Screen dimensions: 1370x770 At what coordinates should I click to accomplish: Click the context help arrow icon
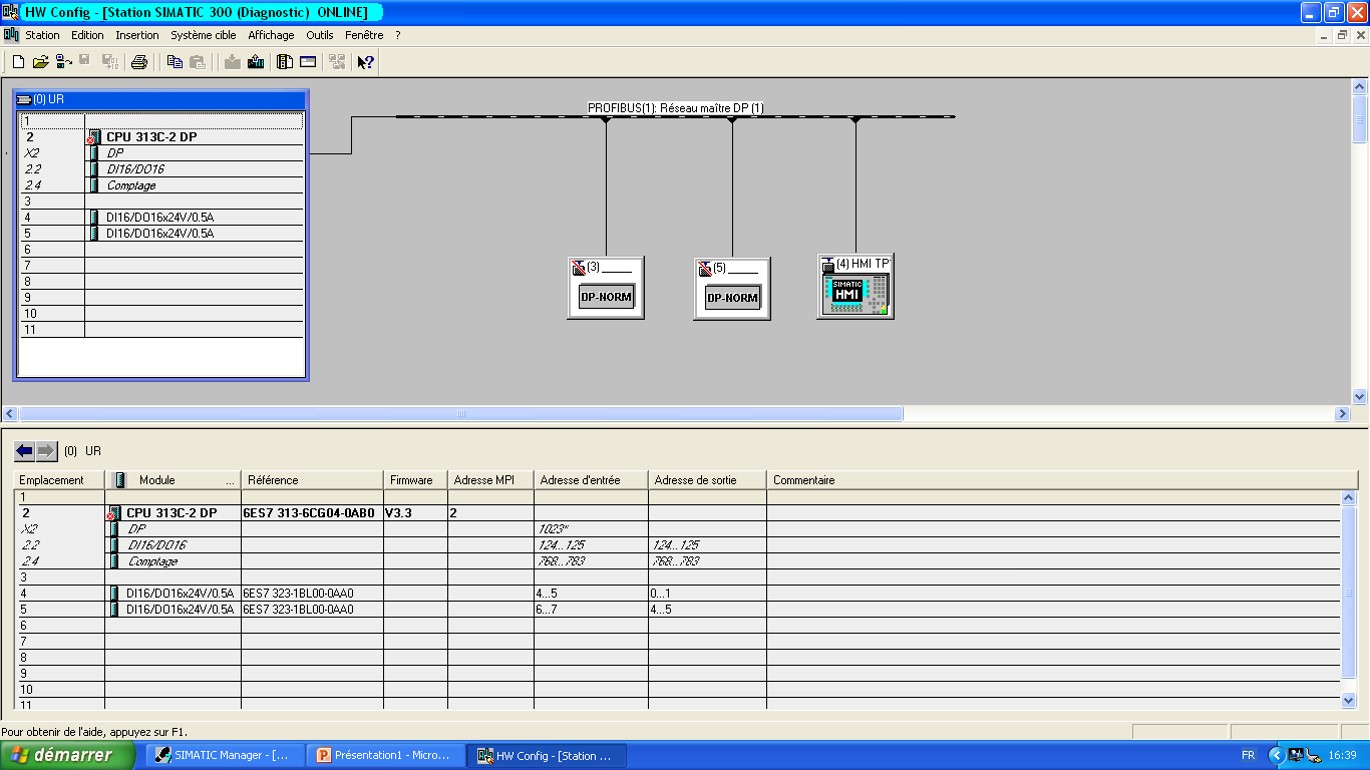(x=366, y=62)
